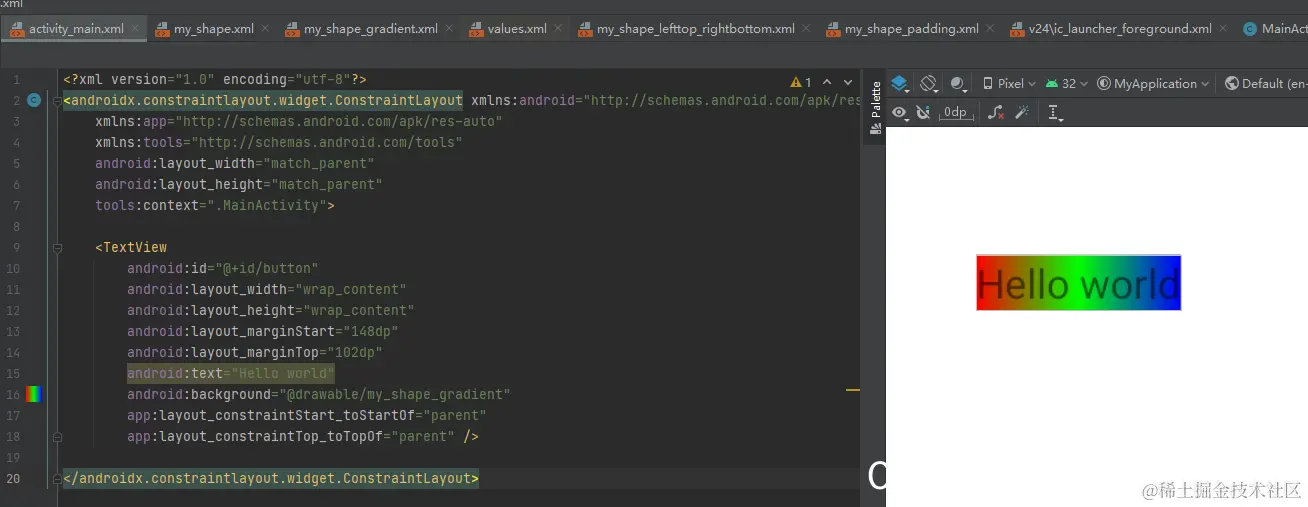
Task: Click the fold end marker on line 18
Action: tap(57, 437)
